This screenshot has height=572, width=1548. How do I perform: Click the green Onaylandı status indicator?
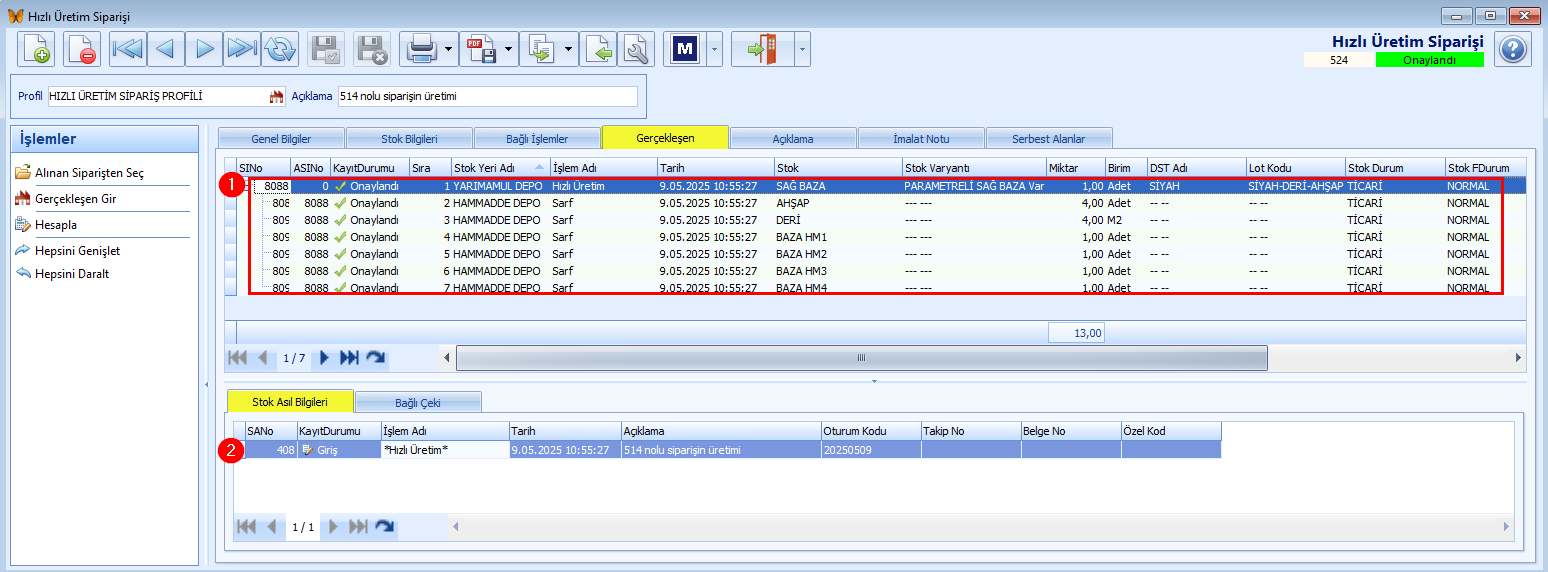coord(1428,59)
